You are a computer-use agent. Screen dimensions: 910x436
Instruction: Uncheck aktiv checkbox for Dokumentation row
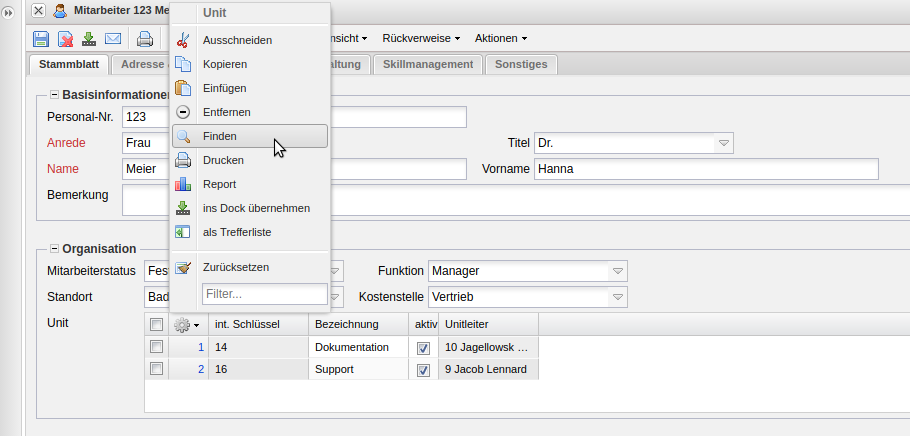click(423, 348)
